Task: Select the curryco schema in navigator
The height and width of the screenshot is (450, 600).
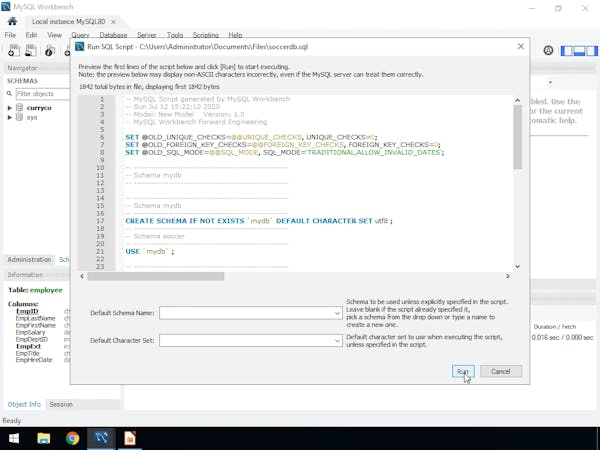Action: click(39, 108)
